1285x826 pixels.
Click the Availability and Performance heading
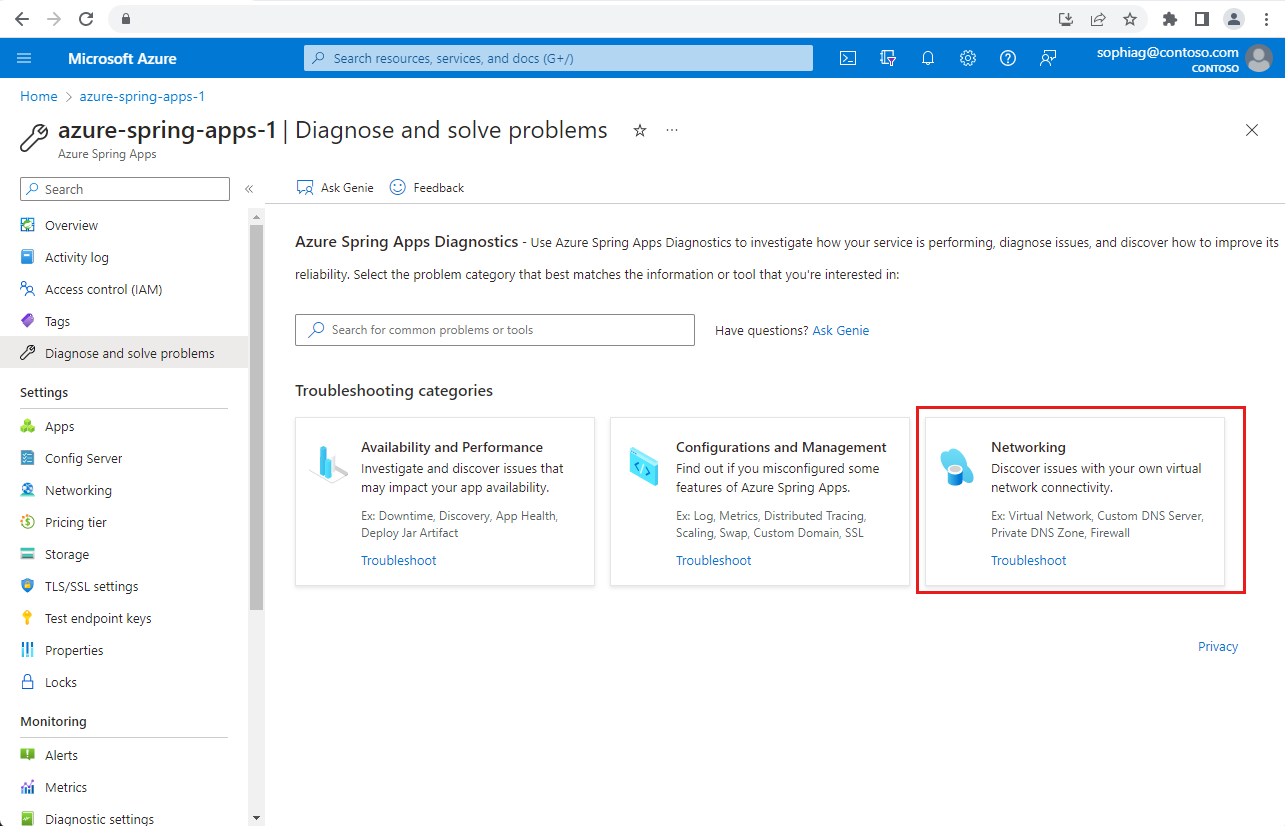[x=452, y=447]
